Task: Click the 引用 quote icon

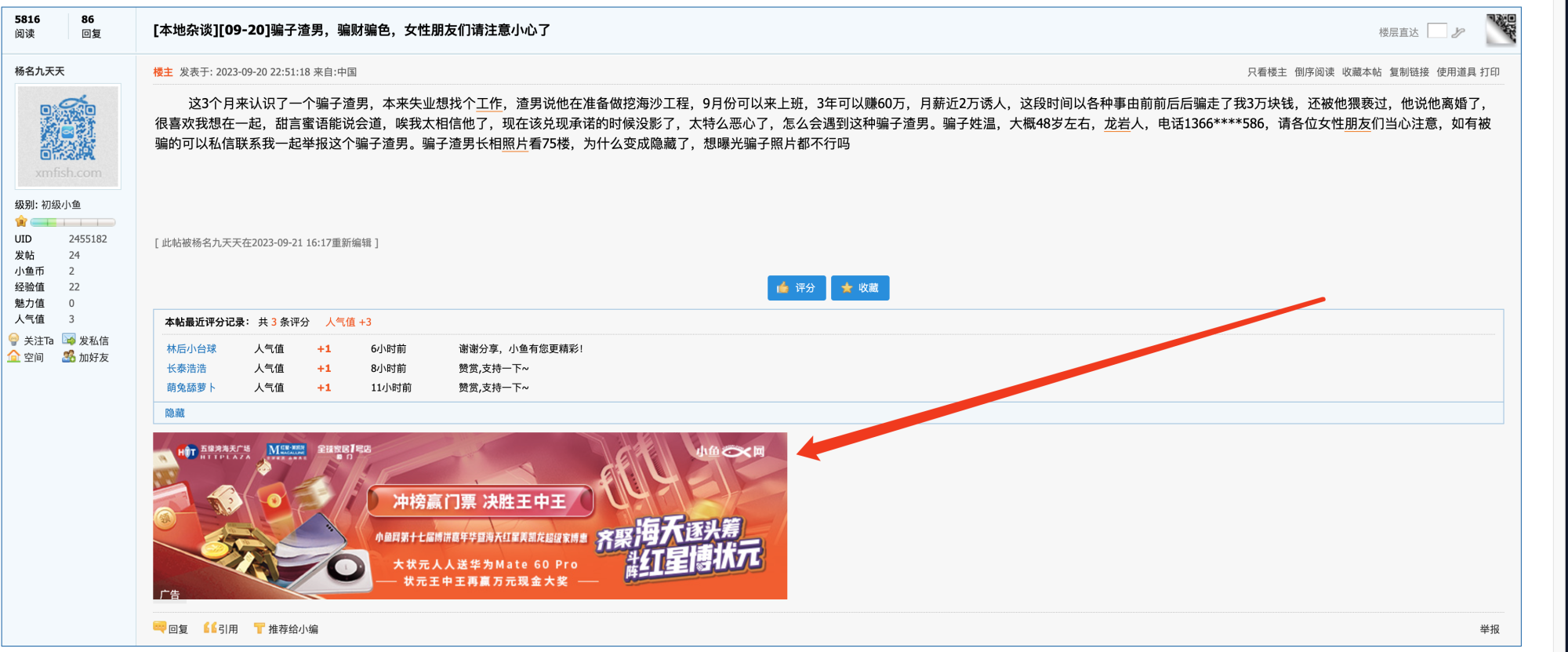Action: [x=210, y=628]
